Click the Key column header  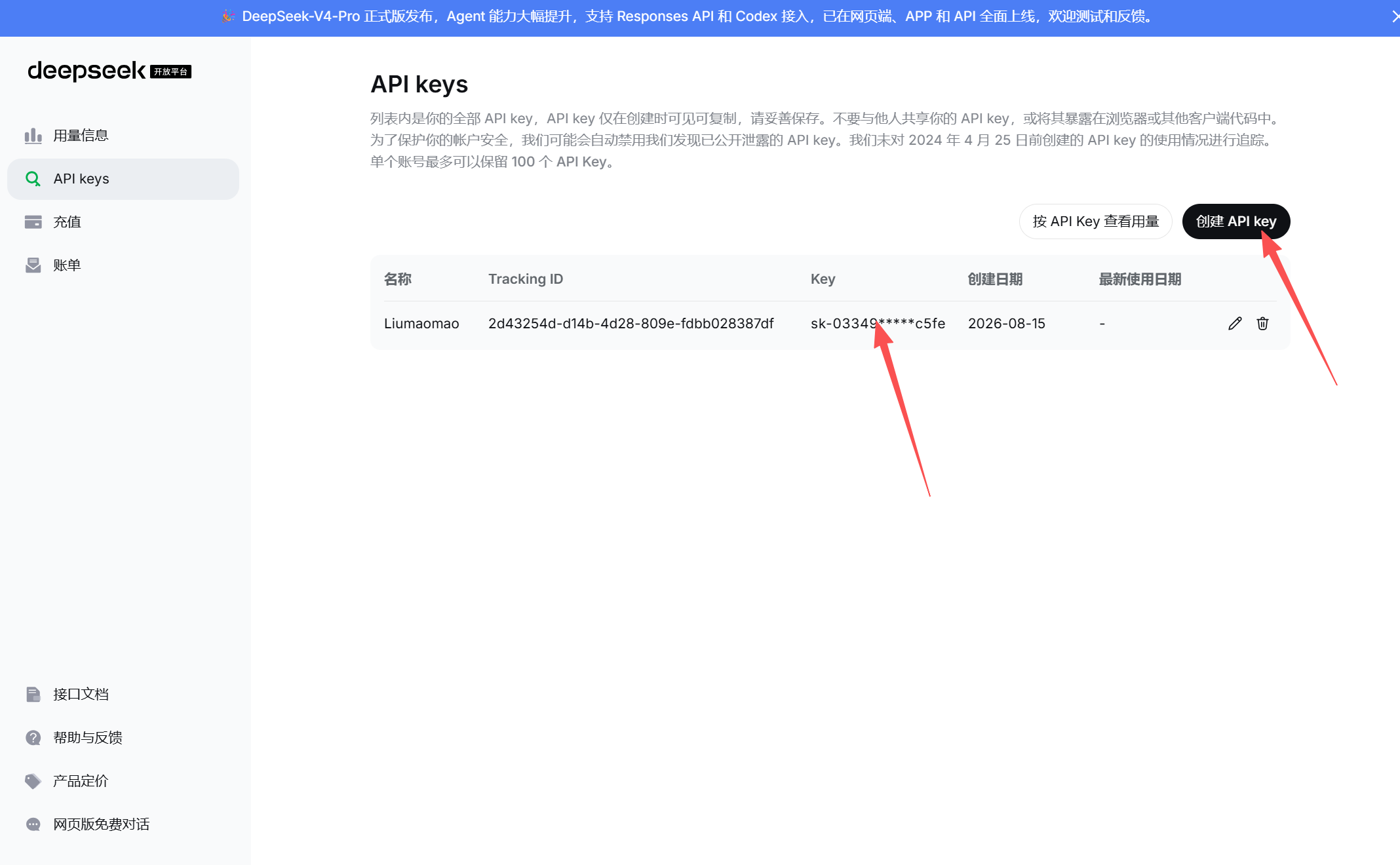click(x=823, y=279)
